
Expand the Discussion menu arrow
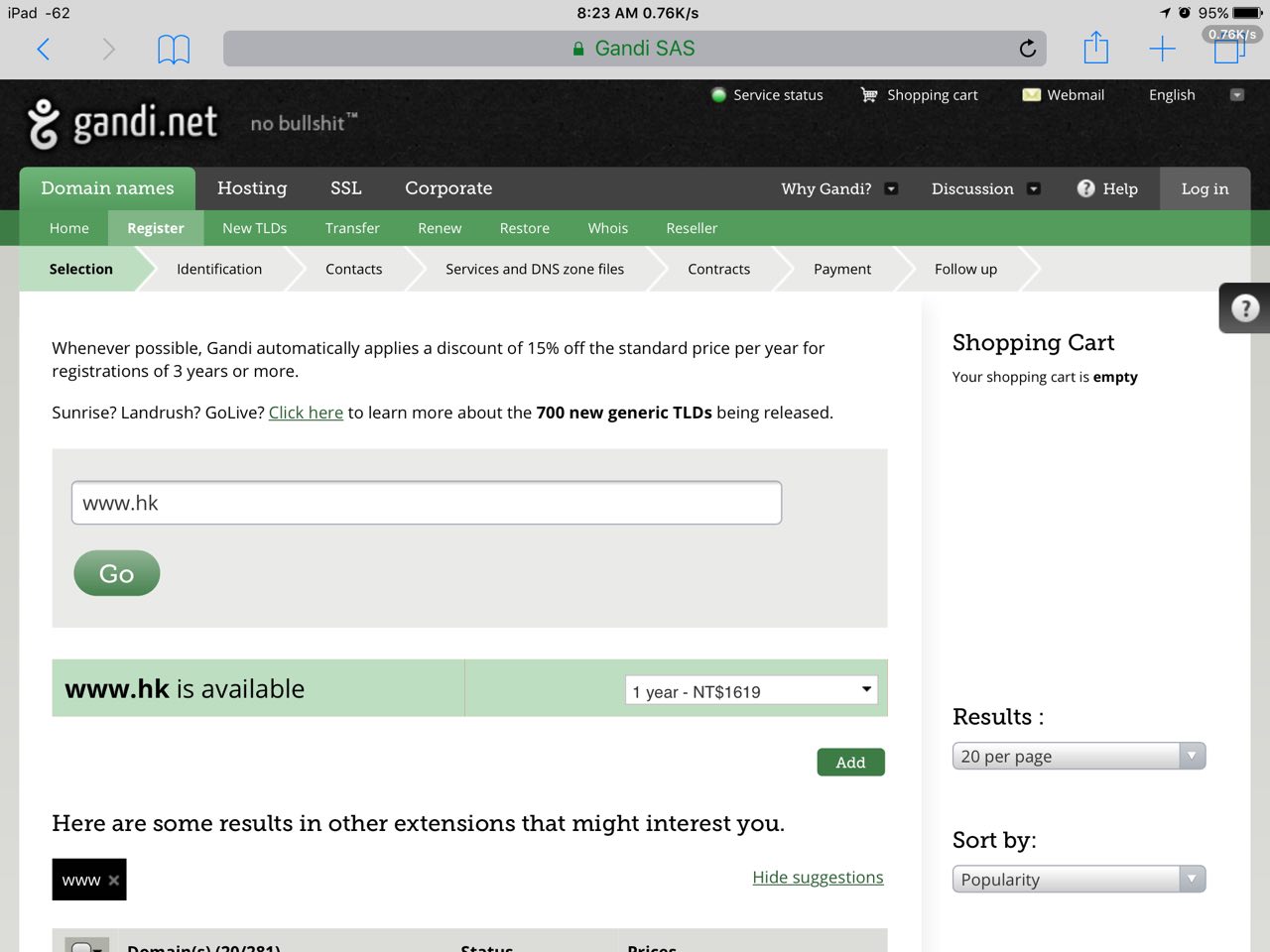click(x=1034, y=188)
